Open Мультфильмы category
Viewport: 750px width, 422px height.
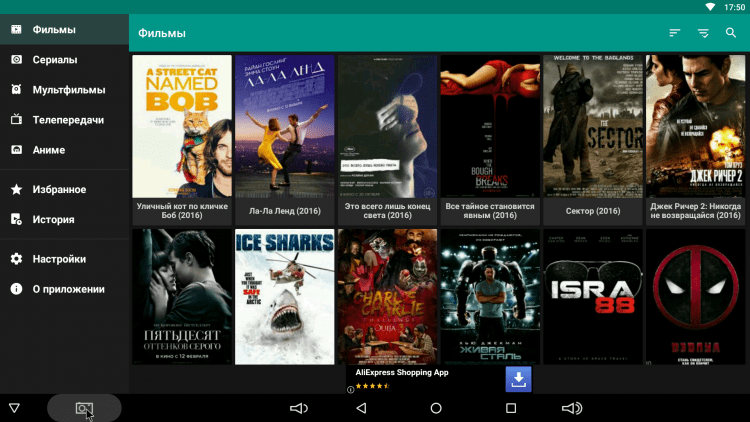[68, 90]
